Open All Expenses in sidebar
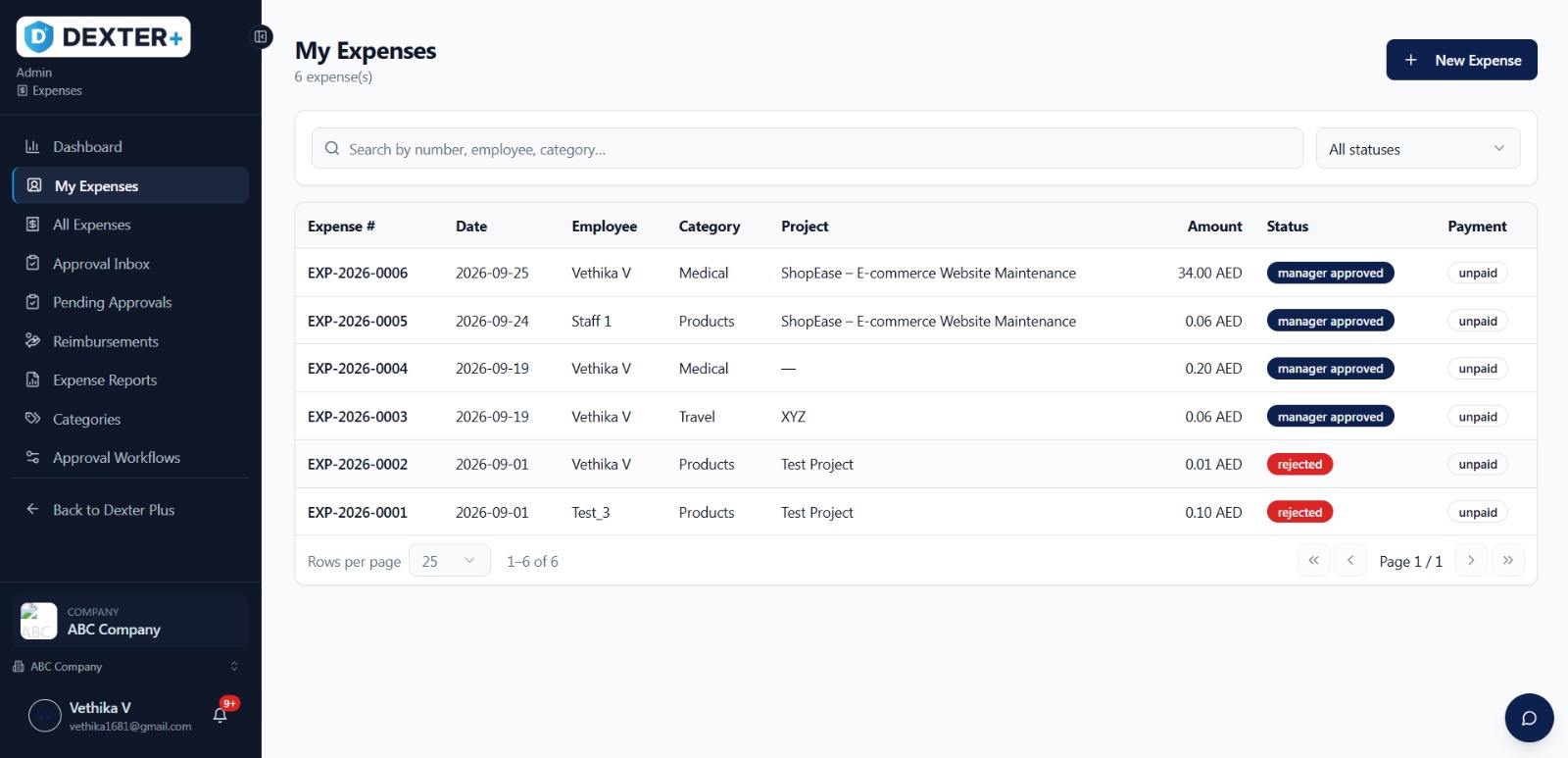Image resolution: width=1568 pixels, height=758 pixels. [130, 224]
